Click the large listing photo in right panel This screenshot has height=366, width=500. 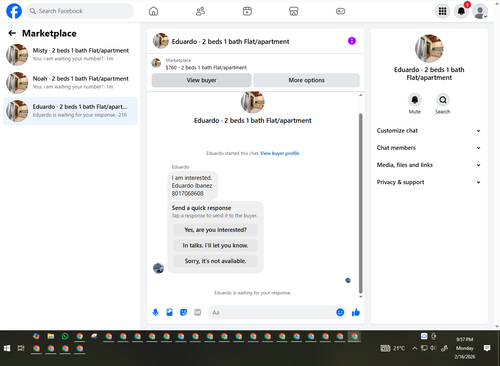(x=429, y=49)
